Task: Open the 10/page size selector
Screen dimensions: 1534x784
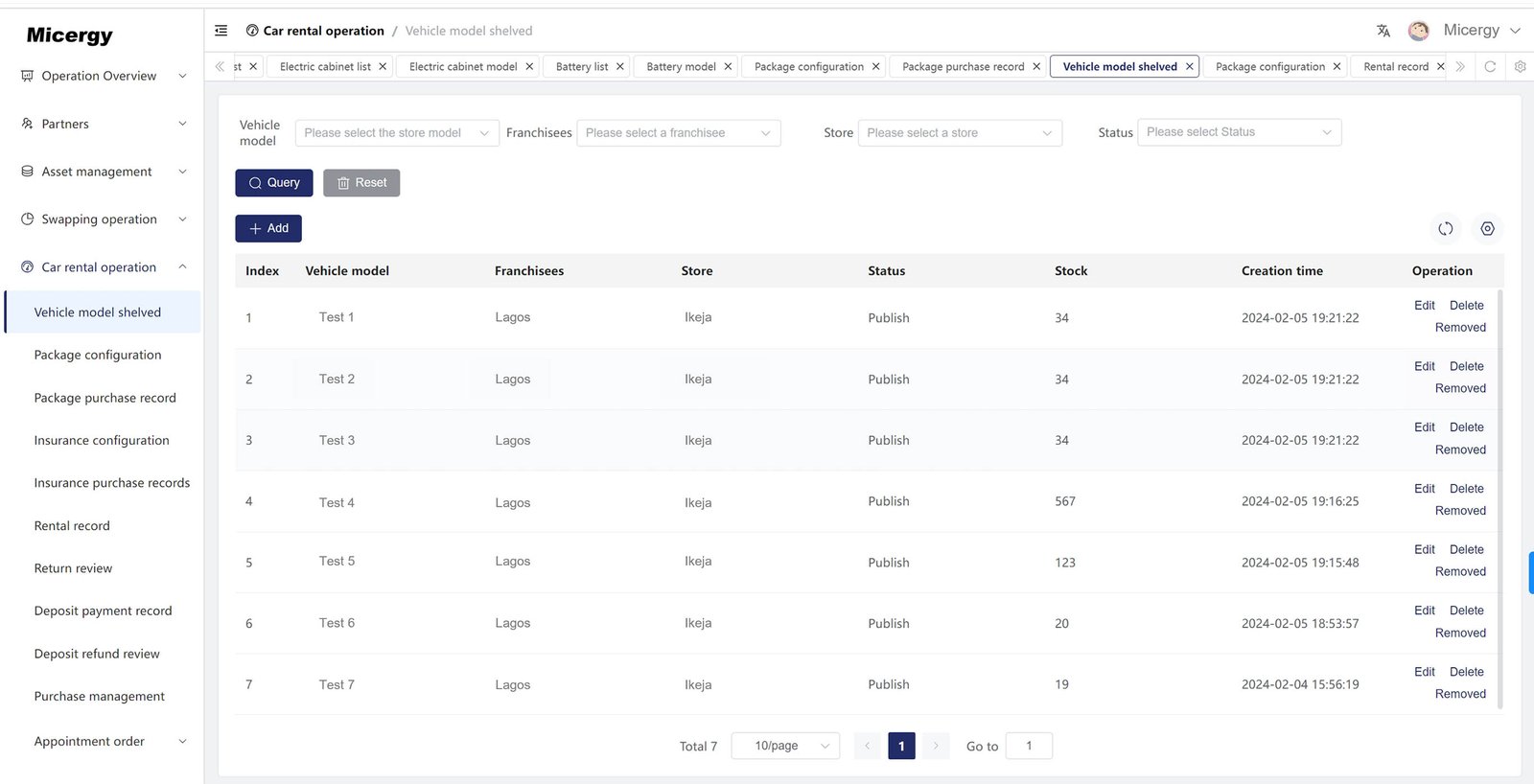Action: click(x=785, y=746)
